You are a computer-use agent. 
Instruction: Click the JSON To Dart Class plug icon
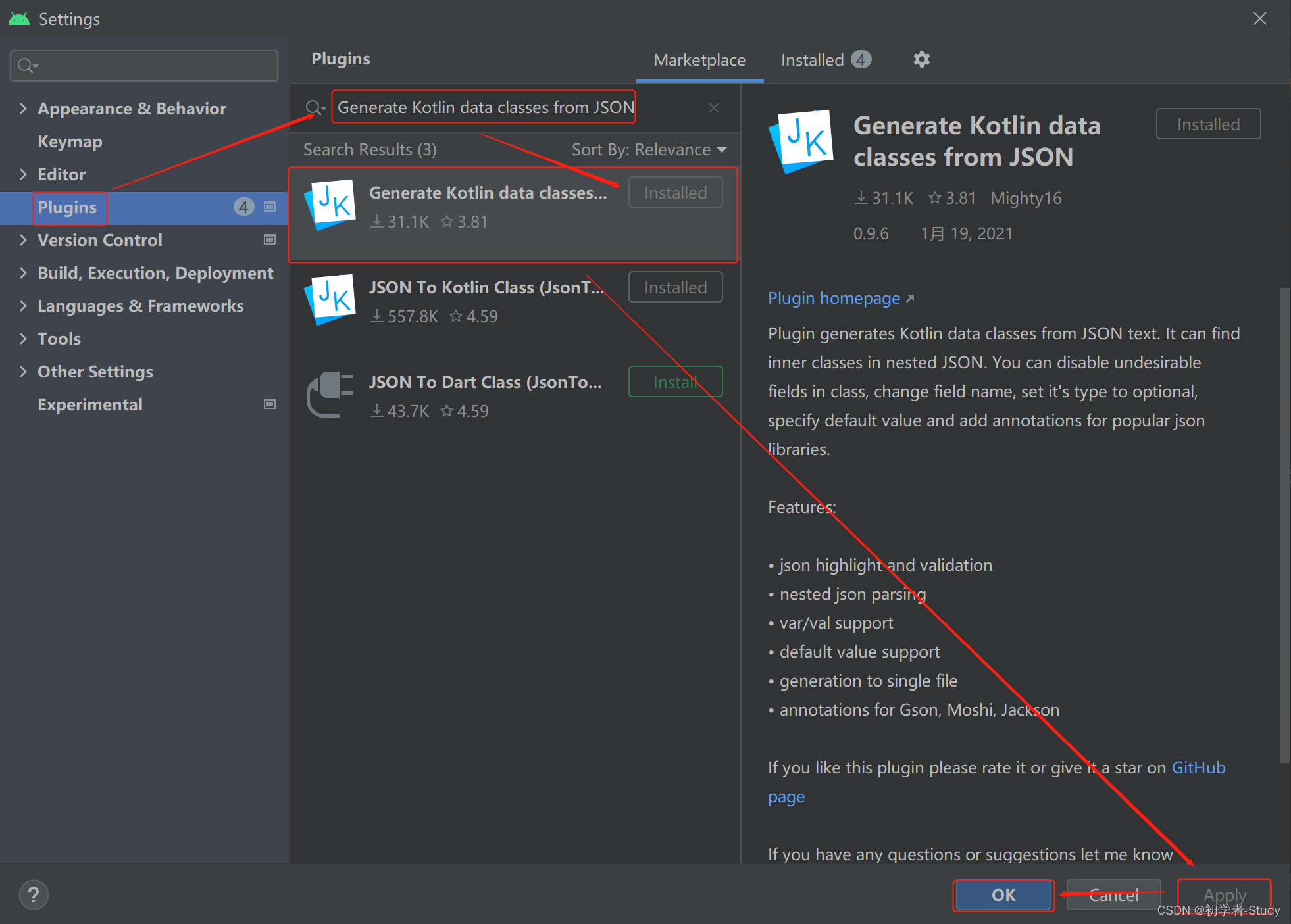coord(330,395)
